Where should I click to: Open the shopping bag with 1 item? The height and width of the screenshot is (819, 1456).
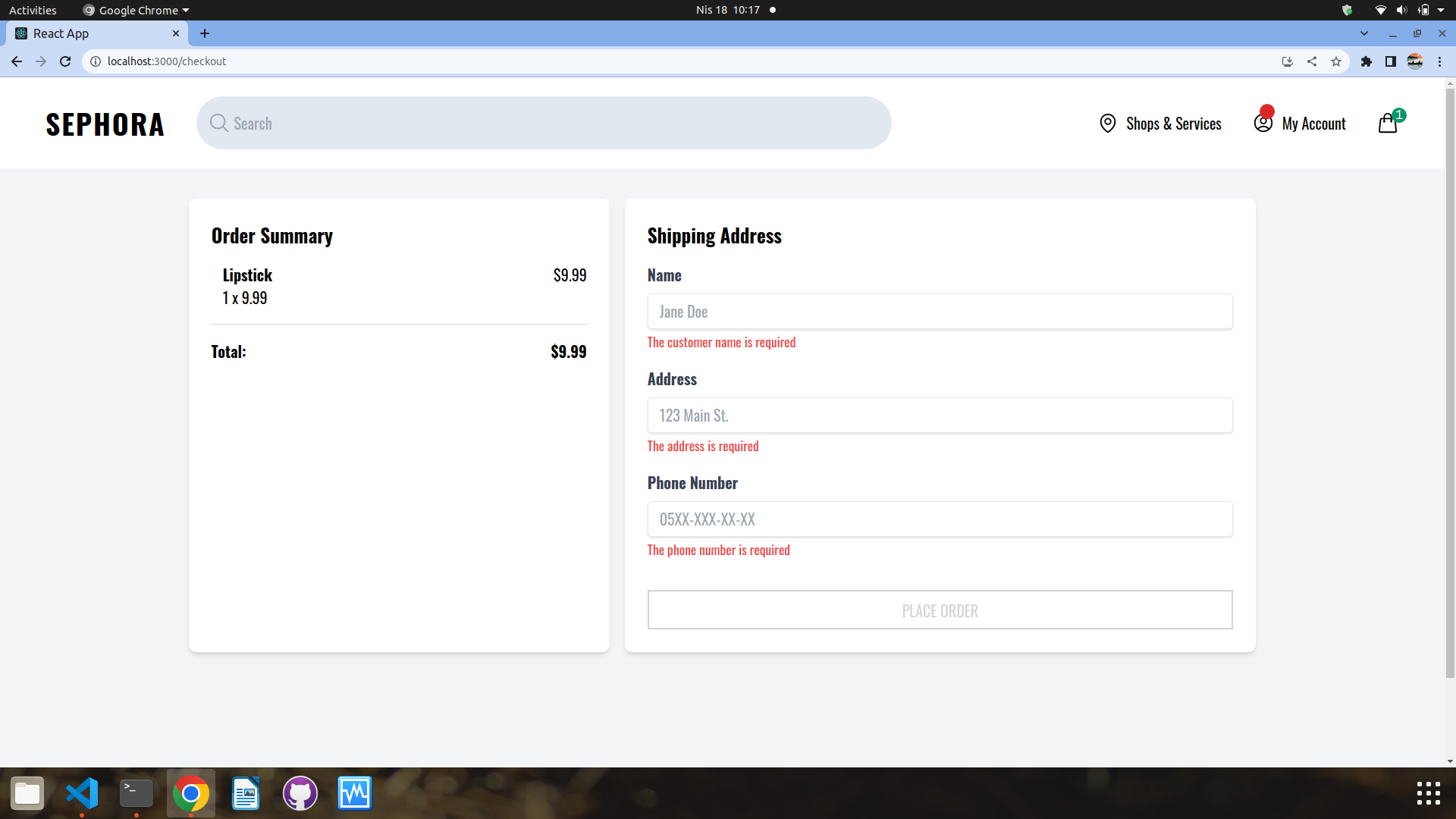(1388, 124)
